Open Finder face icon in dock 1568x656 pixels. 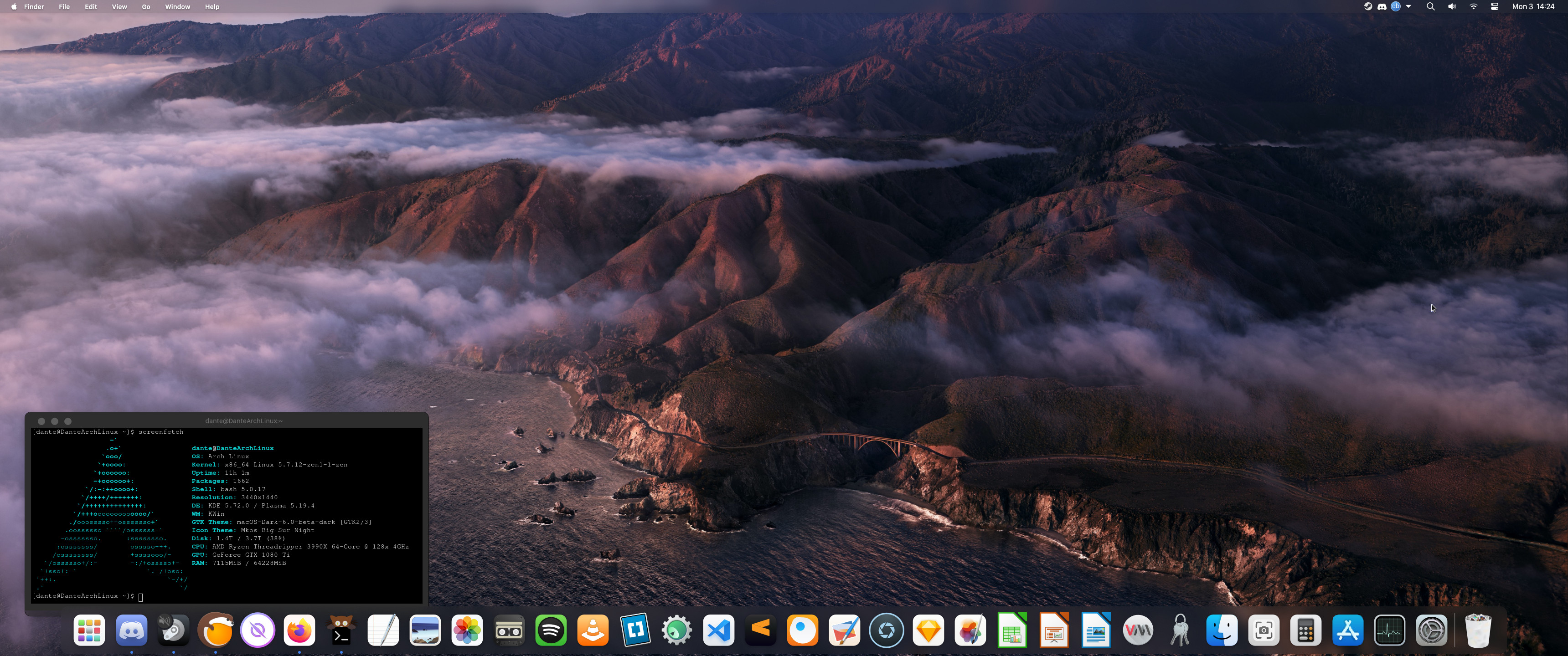pos(1222,630)
